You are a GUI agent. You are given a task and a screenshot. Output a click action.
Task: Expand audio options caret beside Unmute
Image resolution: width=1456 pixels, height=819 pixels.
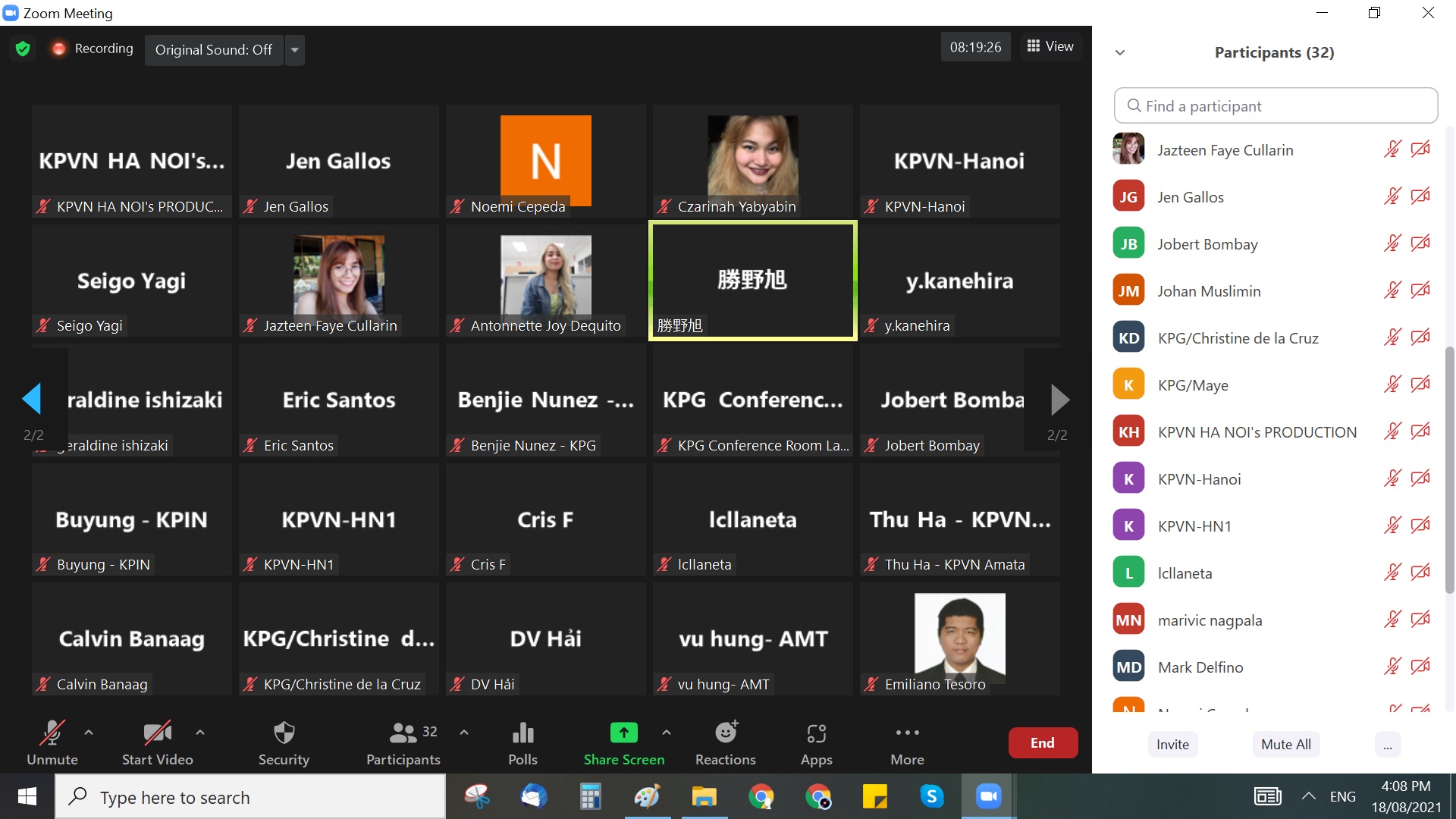click(x=89, y=733)
